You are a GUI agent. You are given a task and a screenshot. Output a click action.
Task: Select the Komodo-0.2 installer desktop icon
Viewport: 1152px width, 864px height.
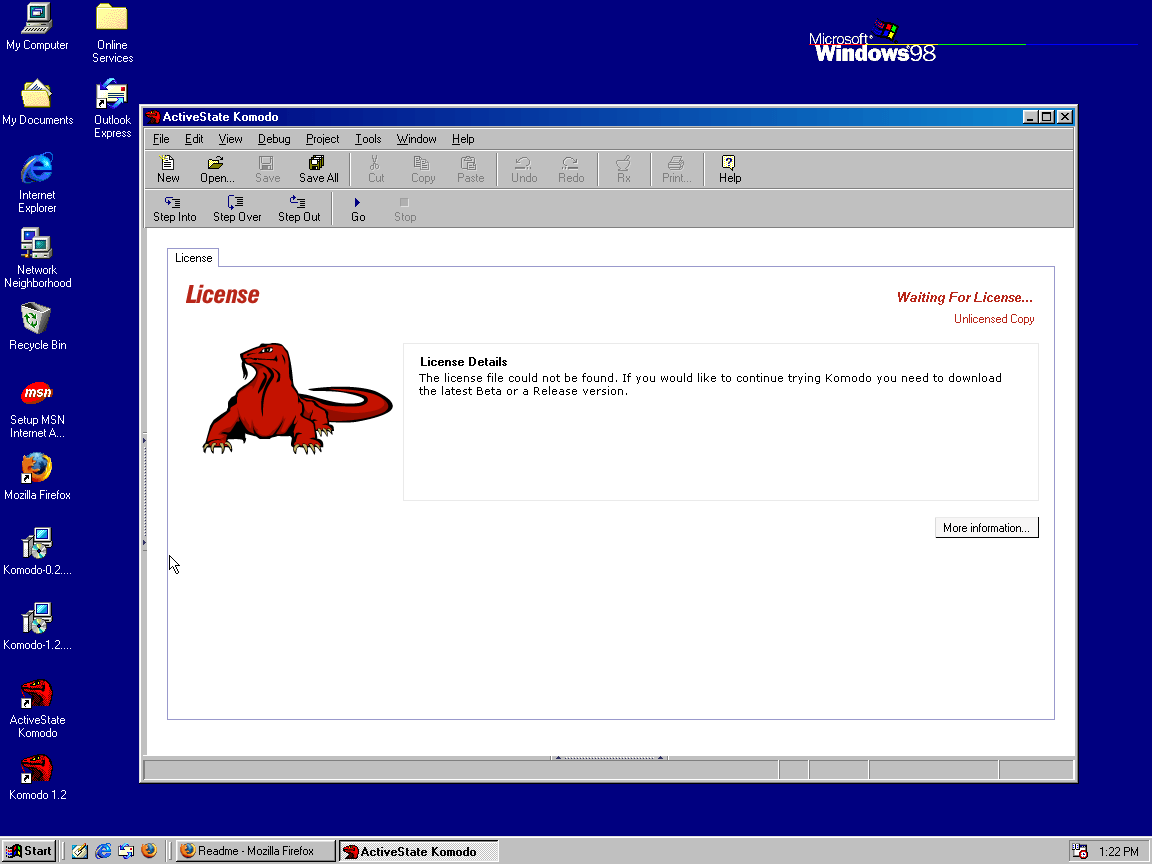(x=37, y=552)
